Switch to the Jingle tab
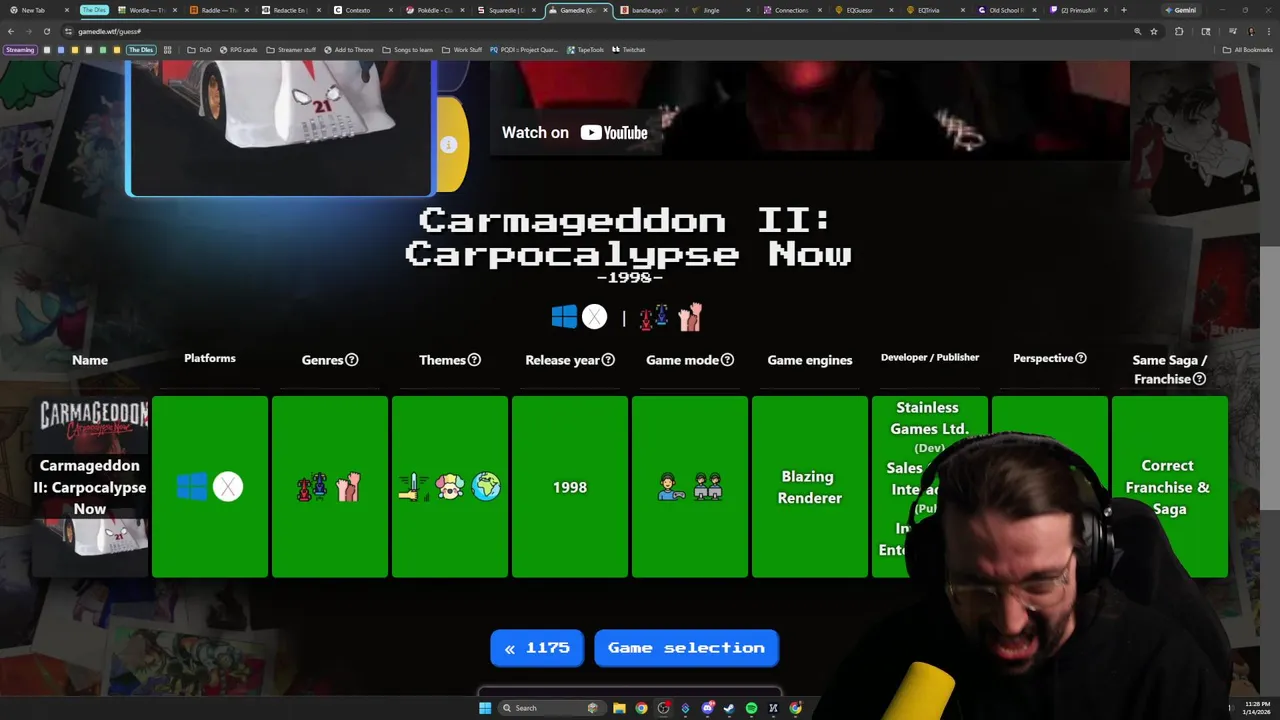The width and height of the screenshot is (1280, 720). 722,10
